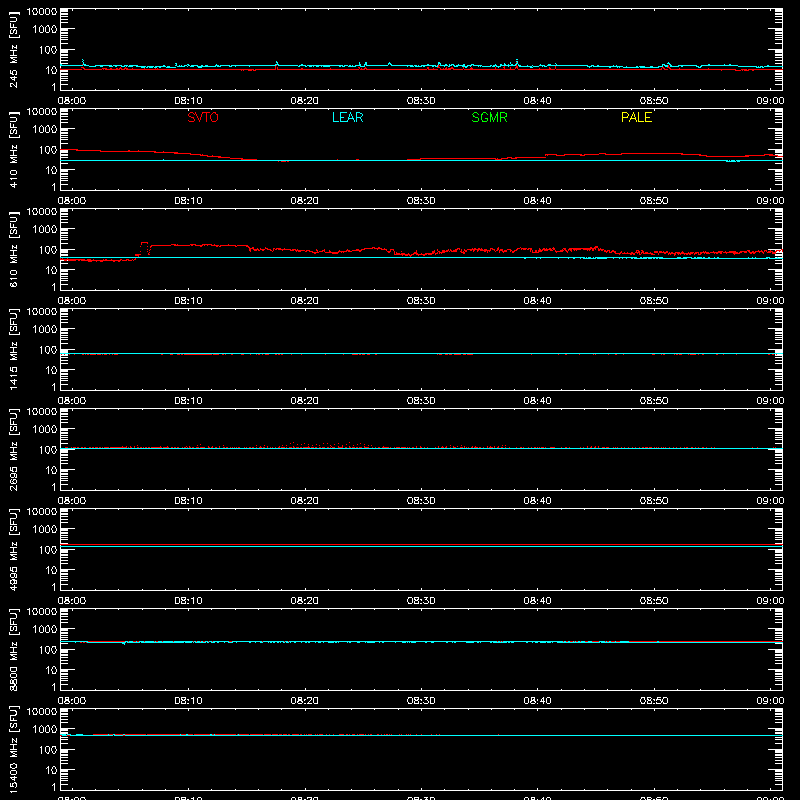This screenshot has width=800, height=800.
Task: Click 08:40 time label under 410 MHz plot
Action: 537,201
